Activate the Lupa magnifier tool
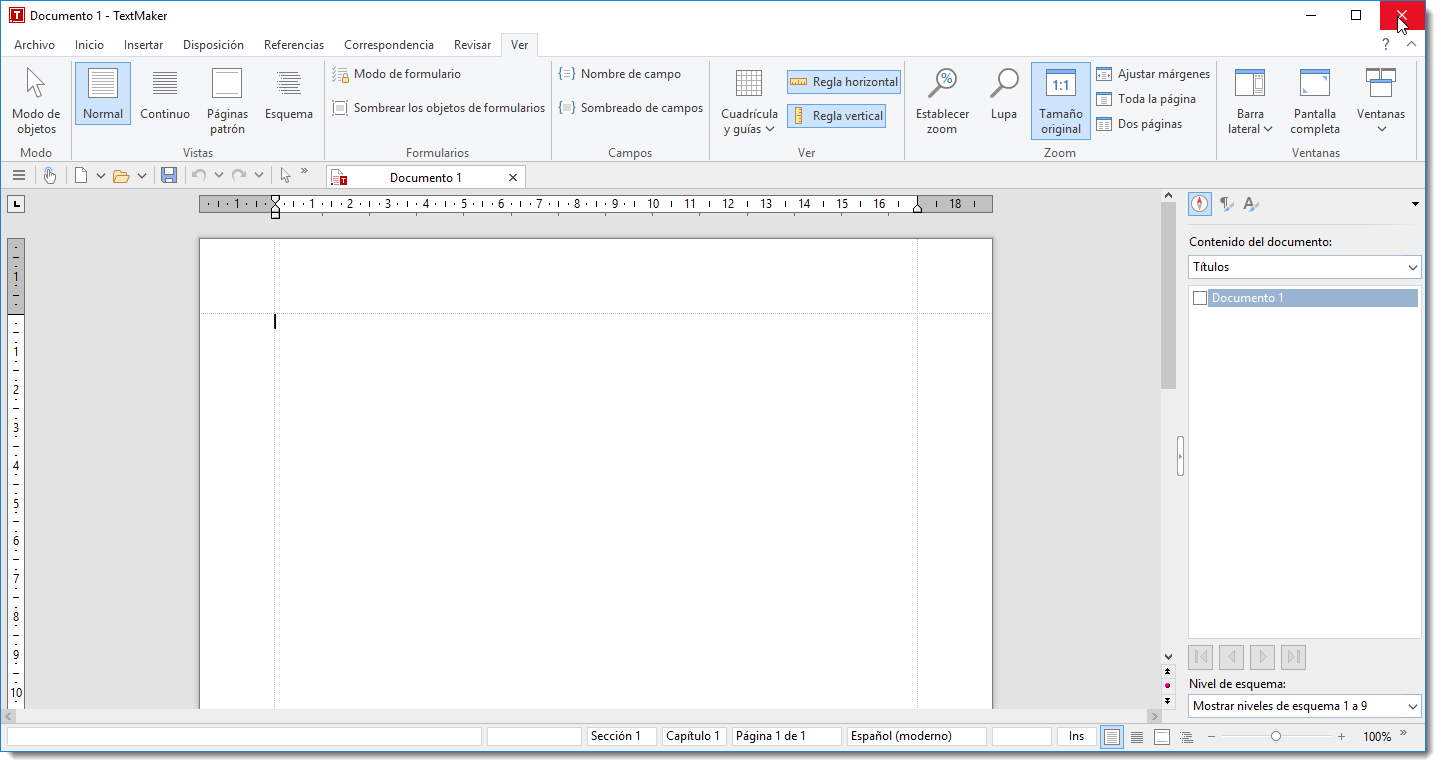The height and width of the screenshot is (767, 1441). click(1004, 94)
